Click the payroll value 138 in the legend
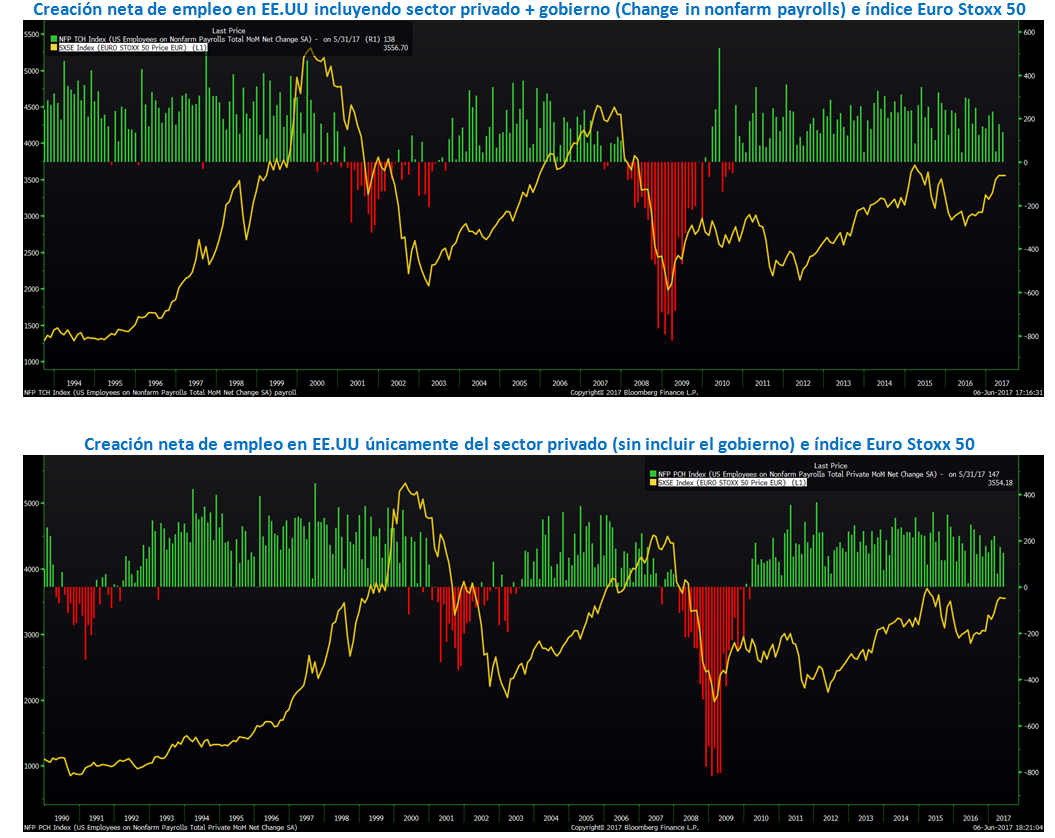1055x838 pixels. pyautogui.click(x=389, y=40)
